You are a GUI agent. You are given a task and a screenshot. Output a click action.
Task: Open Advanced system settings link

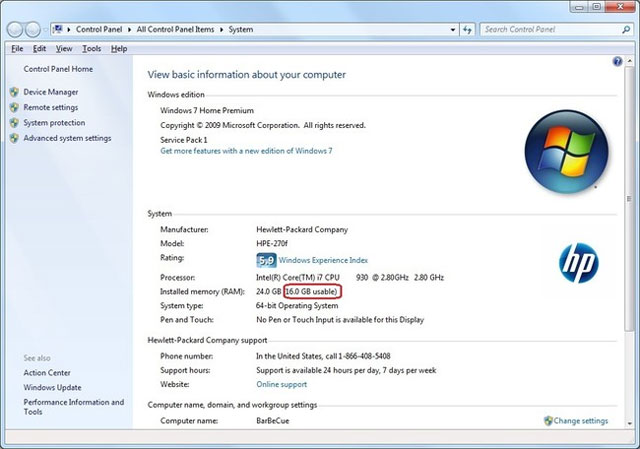(x=67, y=138)
